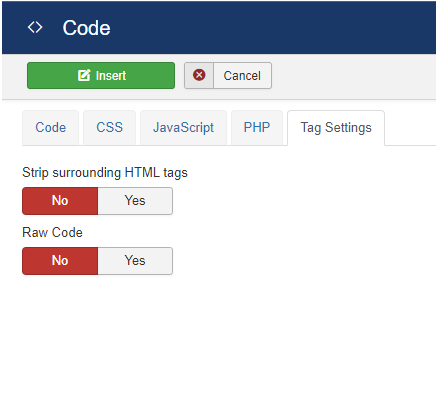436x408 pixels.
Task: Click the gray toolbar area beside Cancel
Action: [x=353, y=76]
